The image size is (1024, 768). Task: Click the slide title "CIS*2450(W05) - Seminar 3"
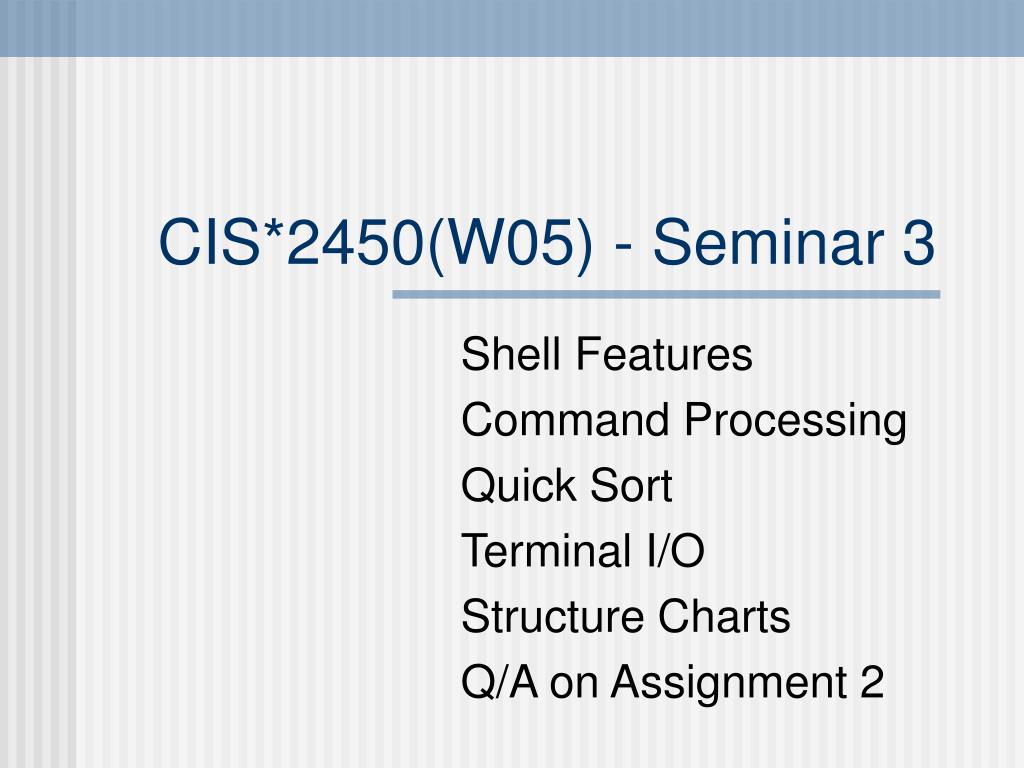pos(547,242)
